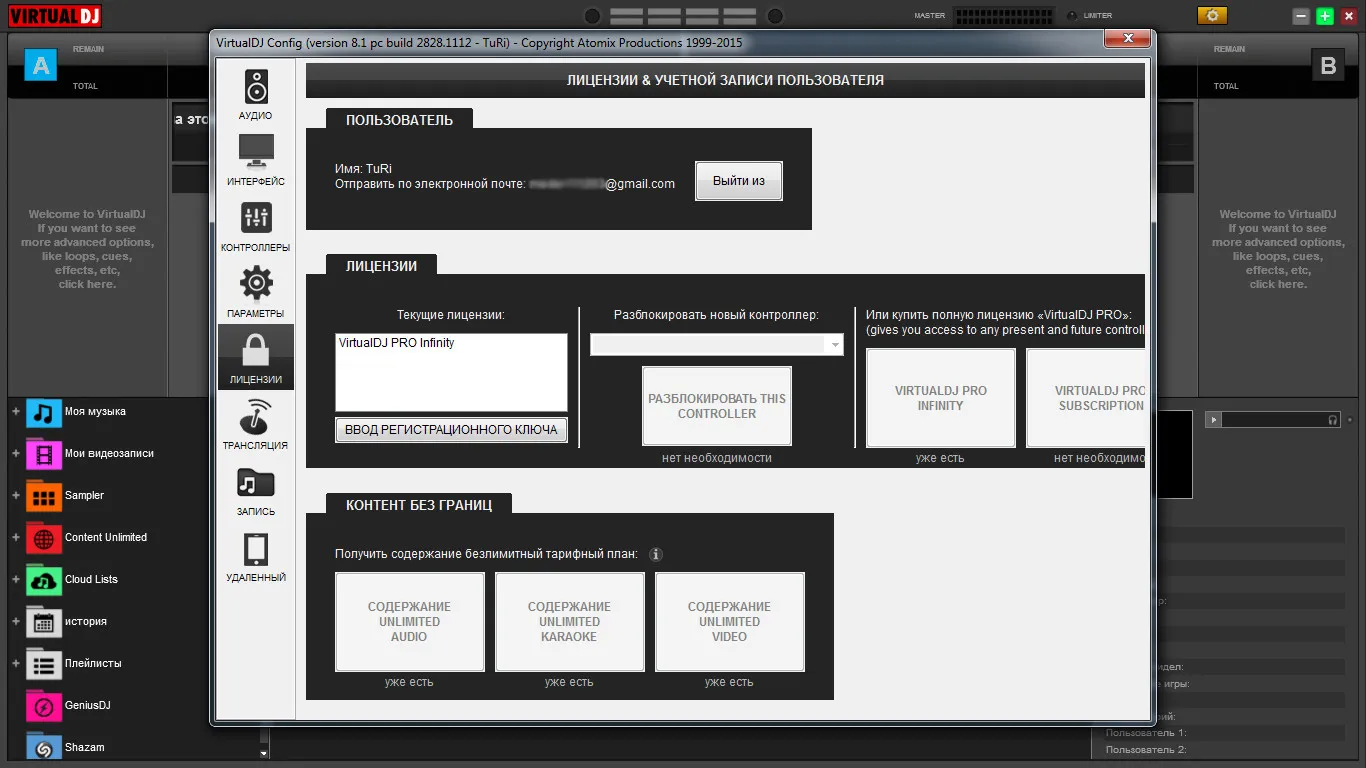Open the Плейлисты list folder icon
This screenshot has width=1366, height=768.
(x=43, y=664)
